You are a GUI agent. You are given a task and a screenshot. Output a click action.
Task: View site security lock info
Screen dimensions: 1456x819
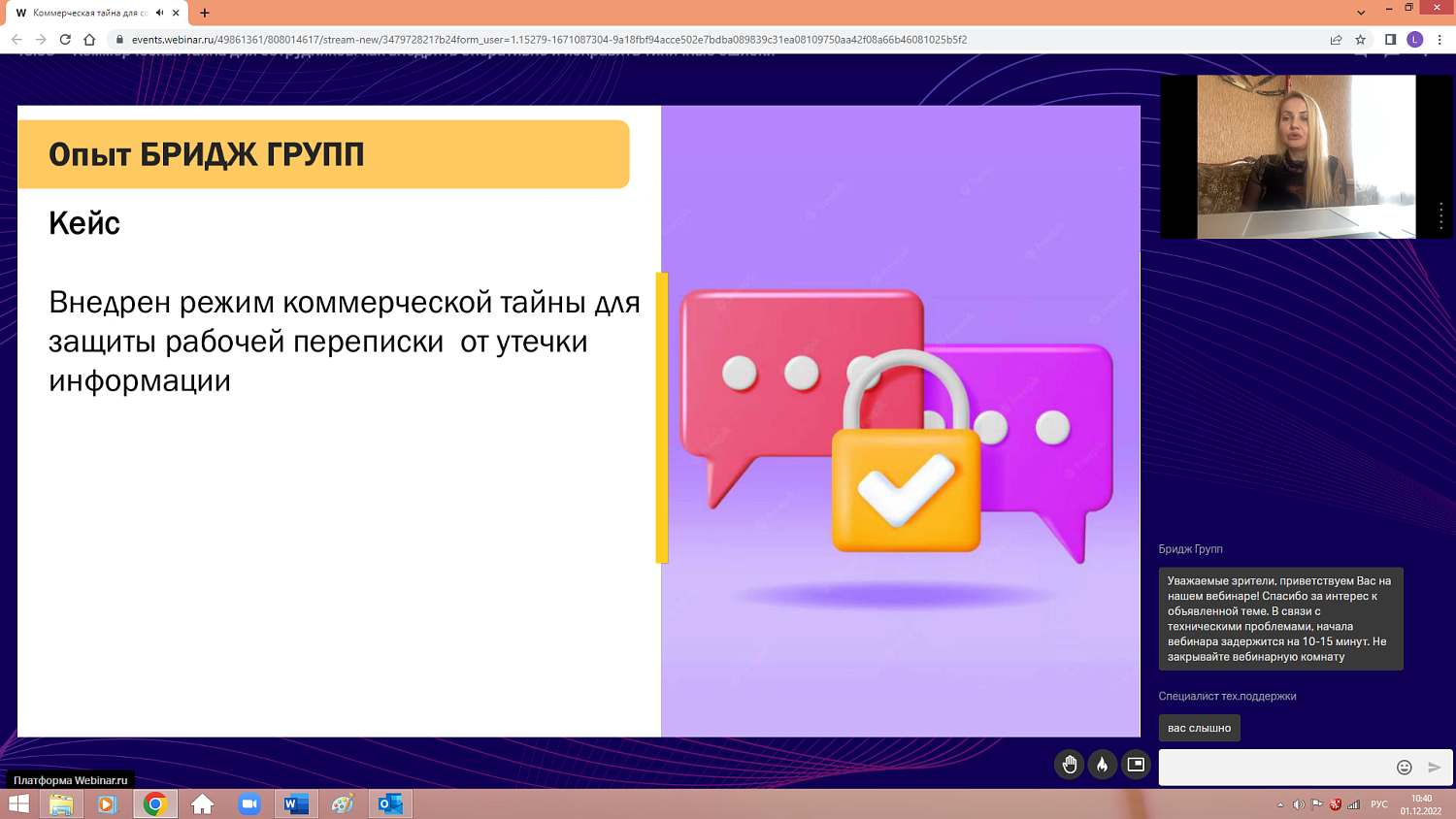click(119, 40)
